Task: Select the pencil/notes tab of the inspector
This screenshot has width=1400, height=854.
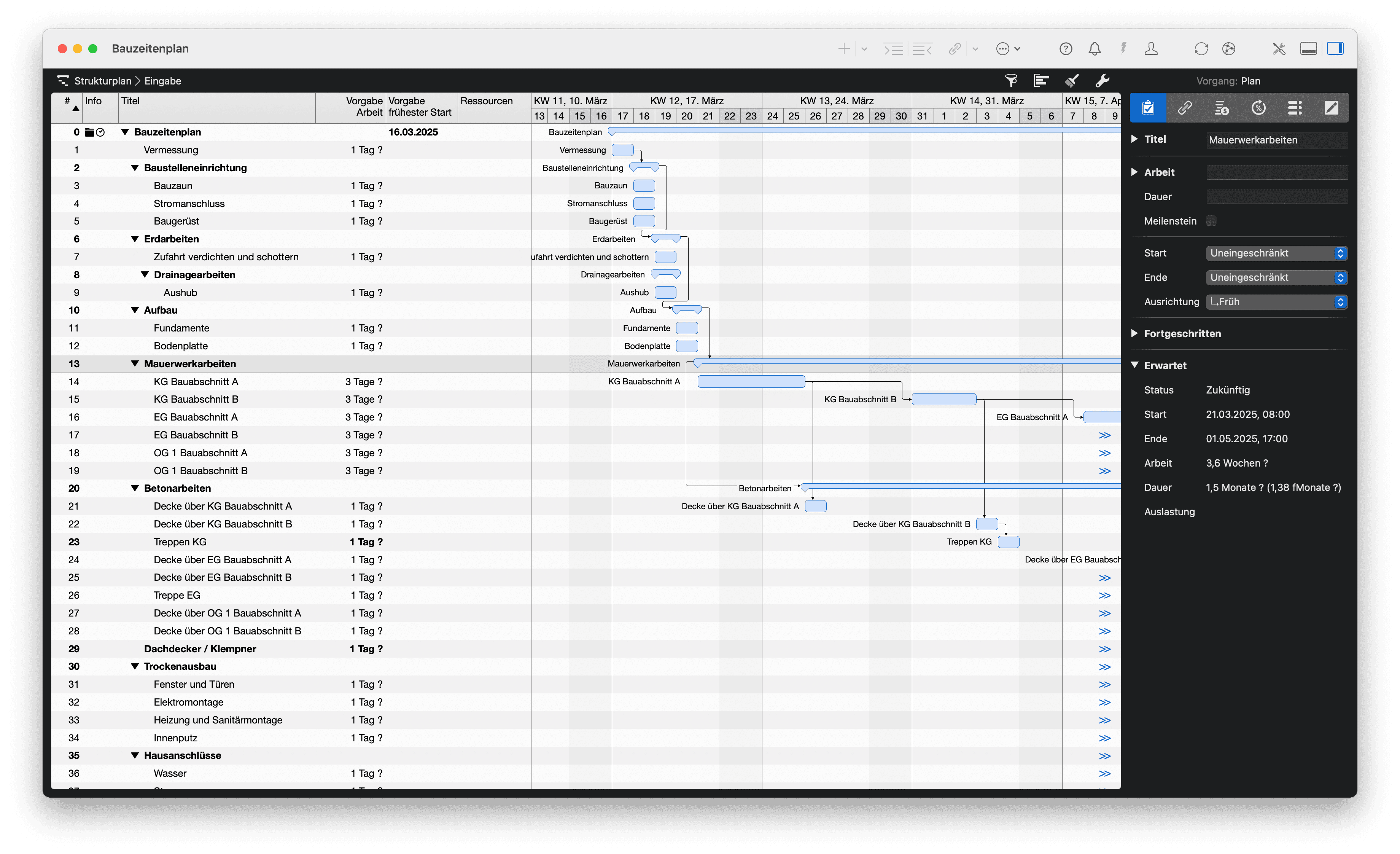Action: click(x=1332, y=107)
